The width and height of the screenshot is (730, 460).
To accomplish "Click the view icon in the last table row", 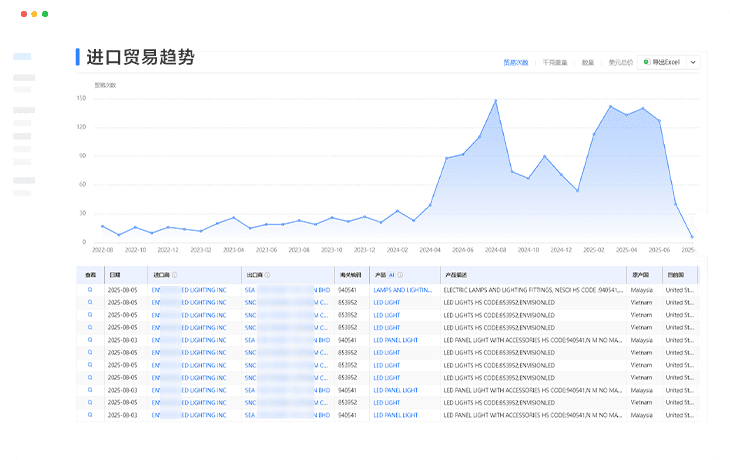I will [90, 415].
